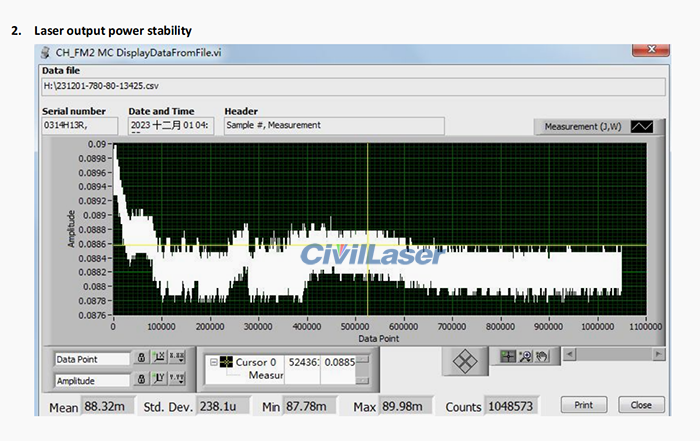Collapse the Cursor 0 tree entry
Image resolution: width=700 pixels, height=441 pixels.
click(x=214, y=362)
